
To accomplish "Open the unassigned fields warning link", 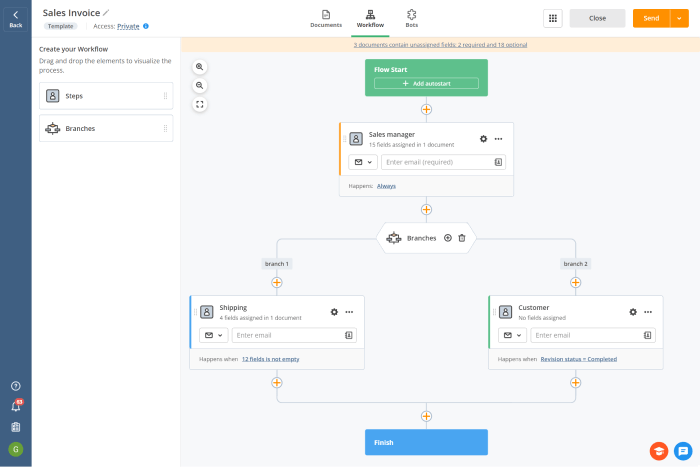I will [x=440, y=45].
